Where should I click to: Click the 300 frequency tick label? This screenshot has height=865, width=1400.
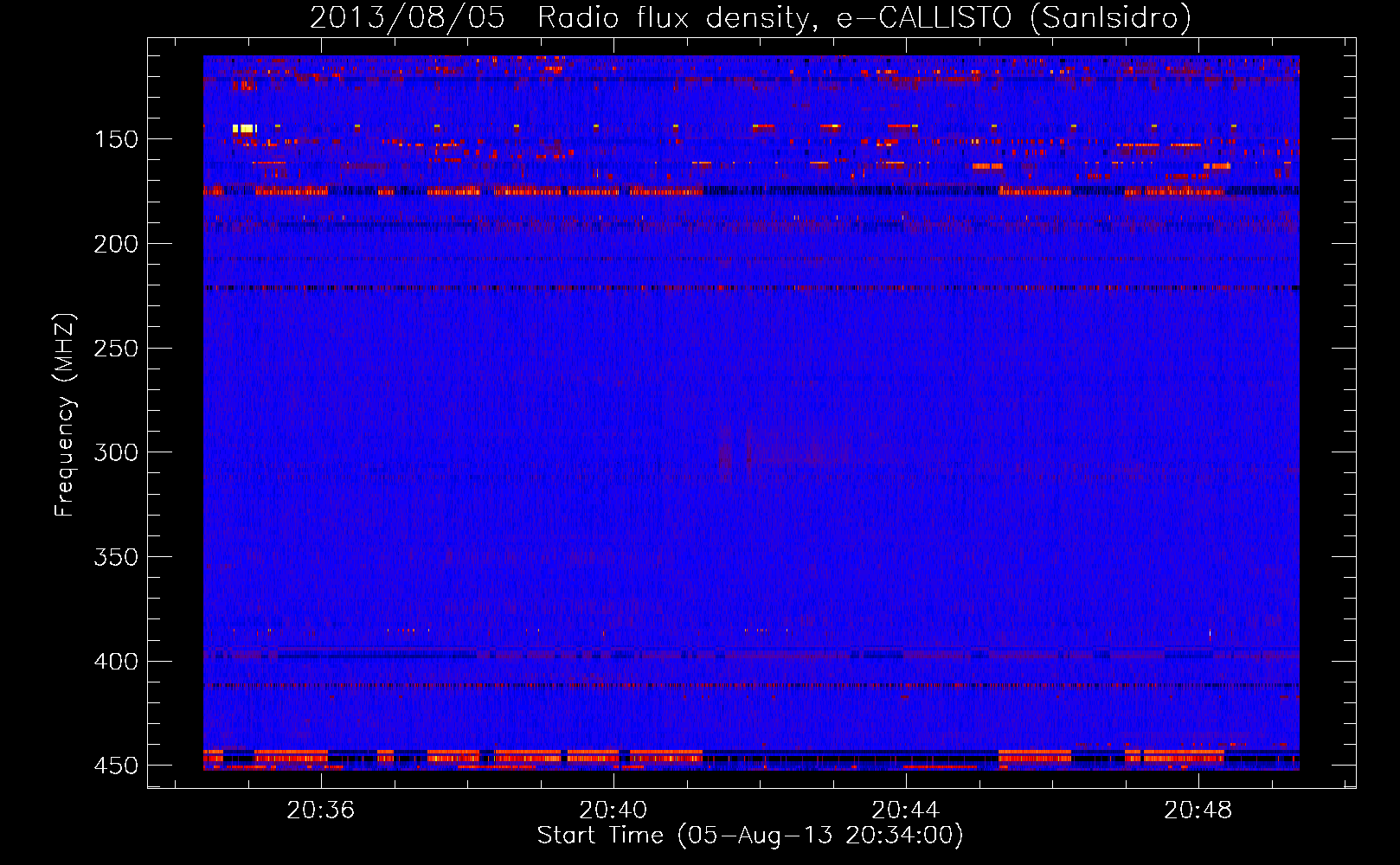[116, 452]
